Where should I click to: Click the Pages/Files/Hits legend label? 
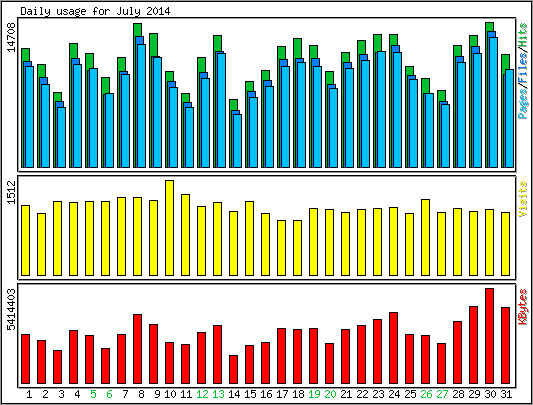(523, 71)
